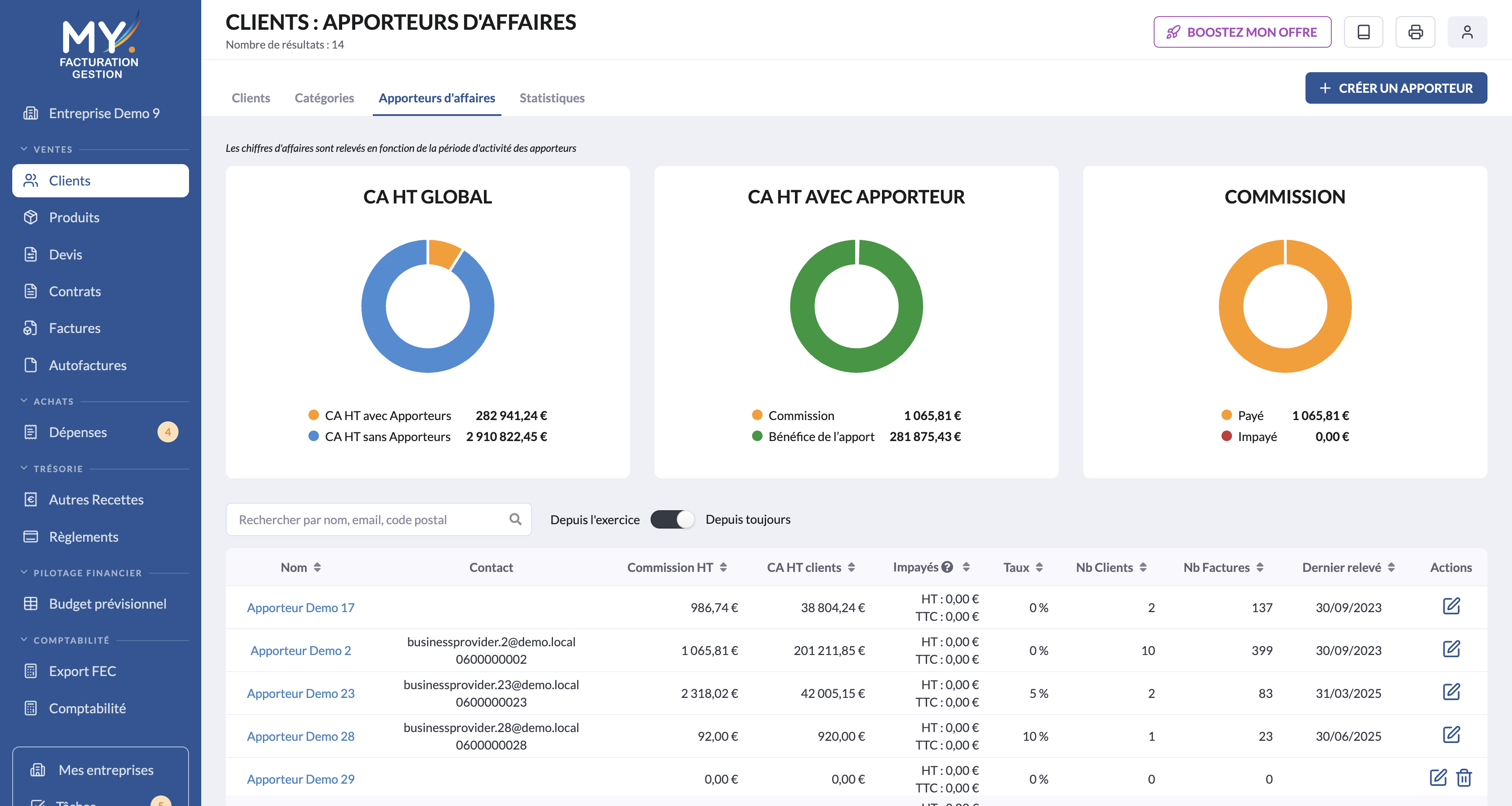Edit Apporteur Demo 2 row
Viewport: 1512px width, 806px height.
(x=1451, y=648)
